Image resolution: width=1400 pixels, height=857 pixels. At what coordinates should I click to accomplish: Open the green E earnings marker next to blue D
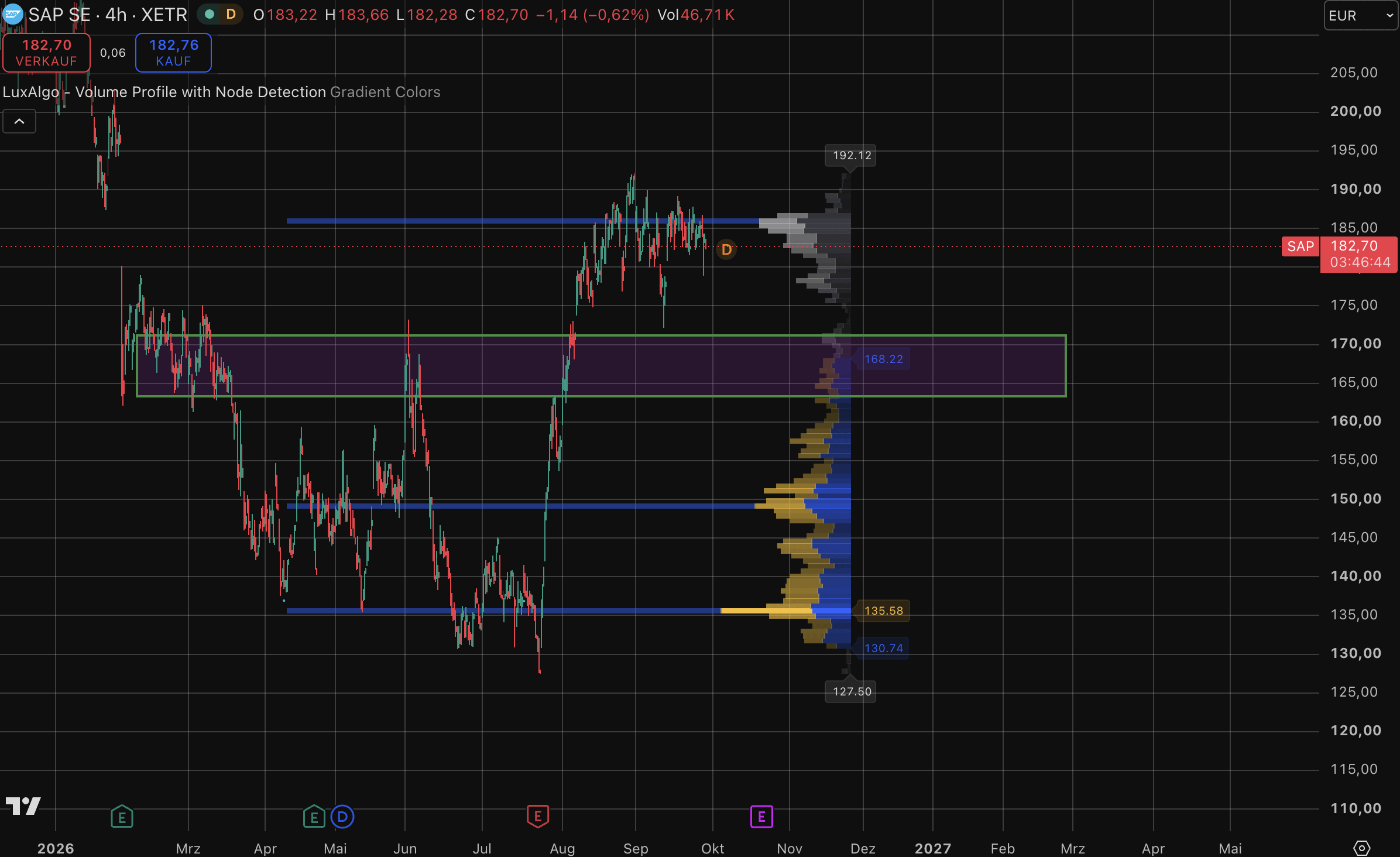(314, 817)
